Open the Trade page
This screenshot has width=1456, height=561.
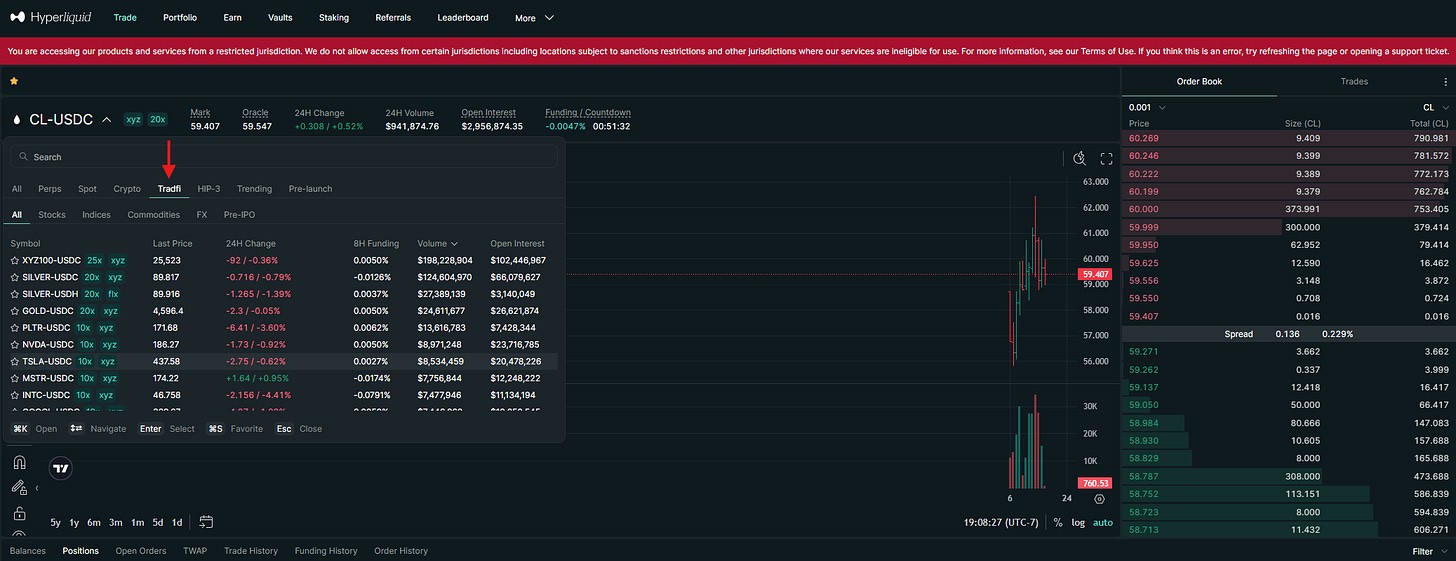125,18
